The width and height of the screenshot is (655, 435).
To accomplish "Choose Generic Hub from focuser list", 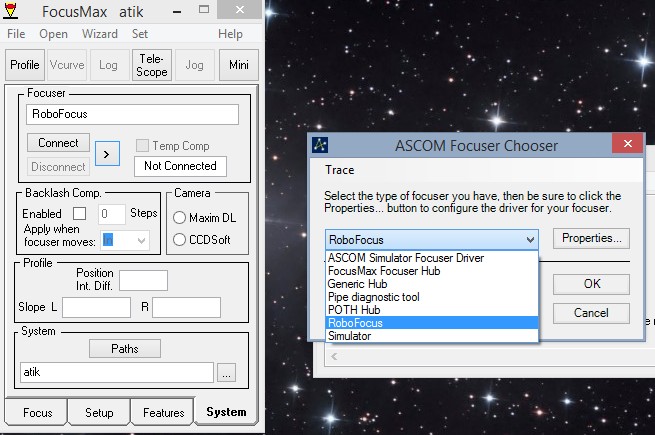I will point(432,284).
